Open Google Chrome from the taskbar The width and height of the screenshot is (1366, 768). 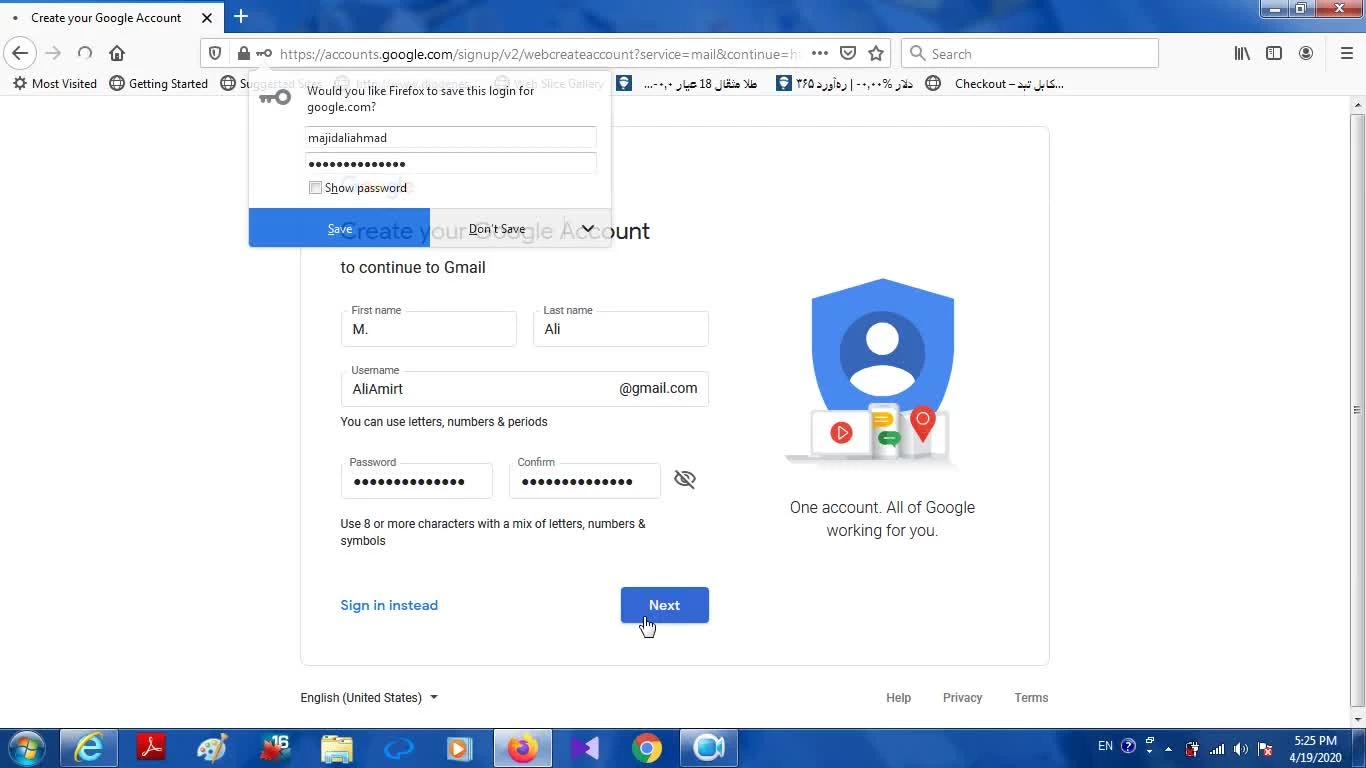[647, 748]
